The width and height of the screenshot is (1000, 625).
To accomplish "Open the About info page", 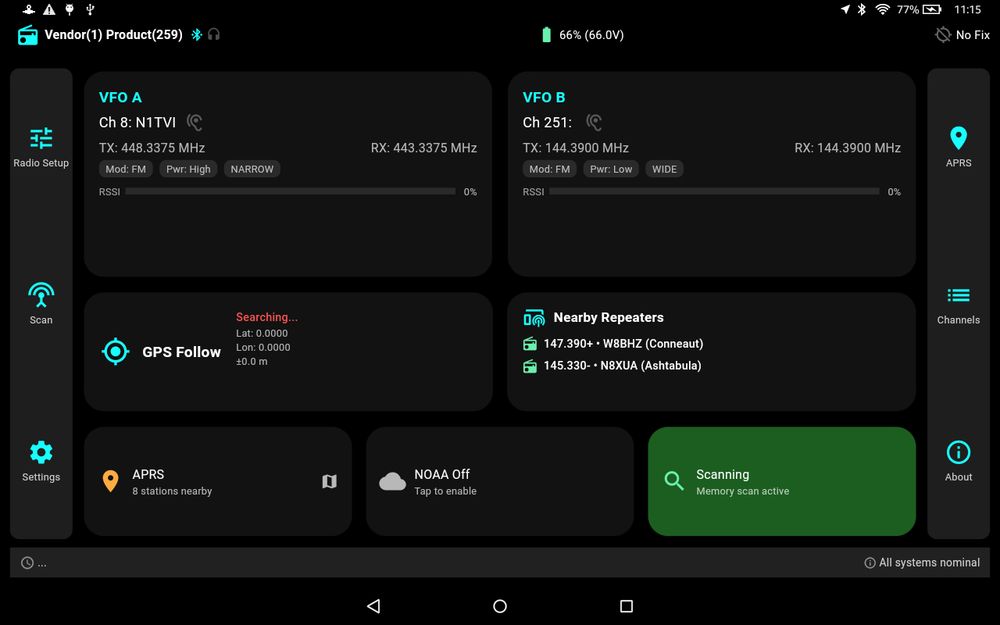I will (x=958, y=461).
